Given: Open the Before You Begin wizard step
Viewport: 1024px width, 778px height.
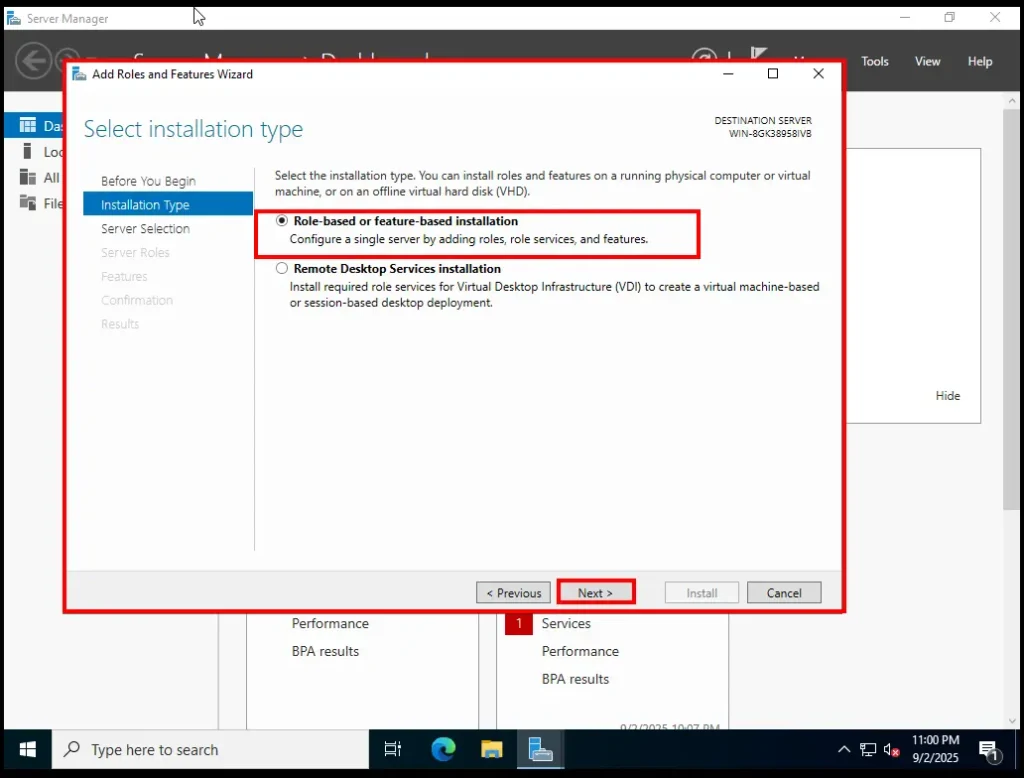Looking at the screenshot, I should pos(148,181).
